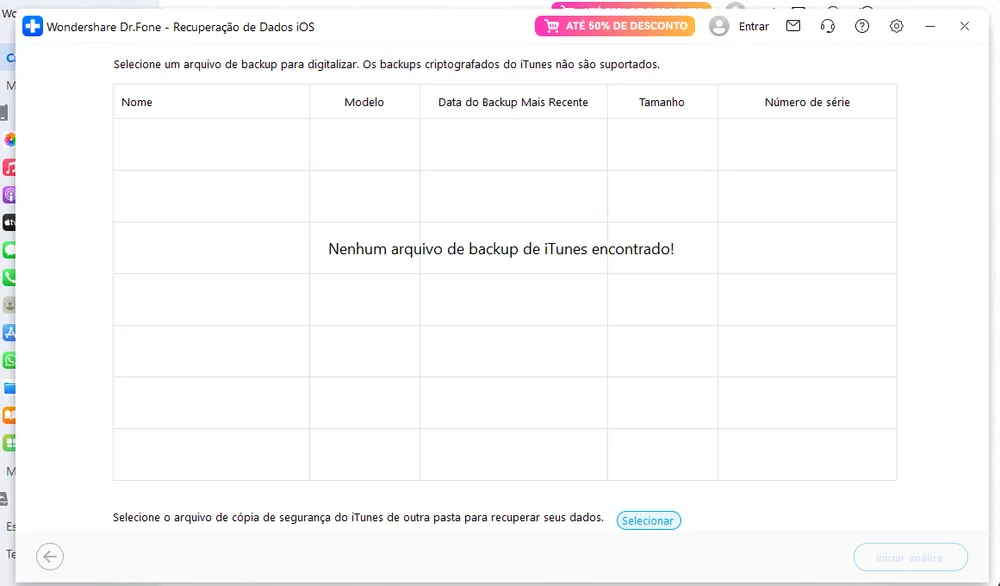Go back with the left arrow button
Viewport: 1000px width, 586px height.
(50, 557)
